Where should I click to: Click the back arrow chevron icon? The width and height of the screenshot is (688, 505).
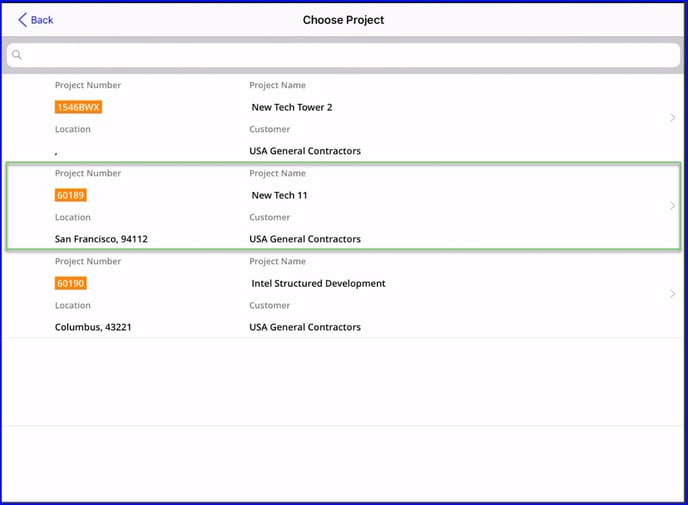pos(22,20)
